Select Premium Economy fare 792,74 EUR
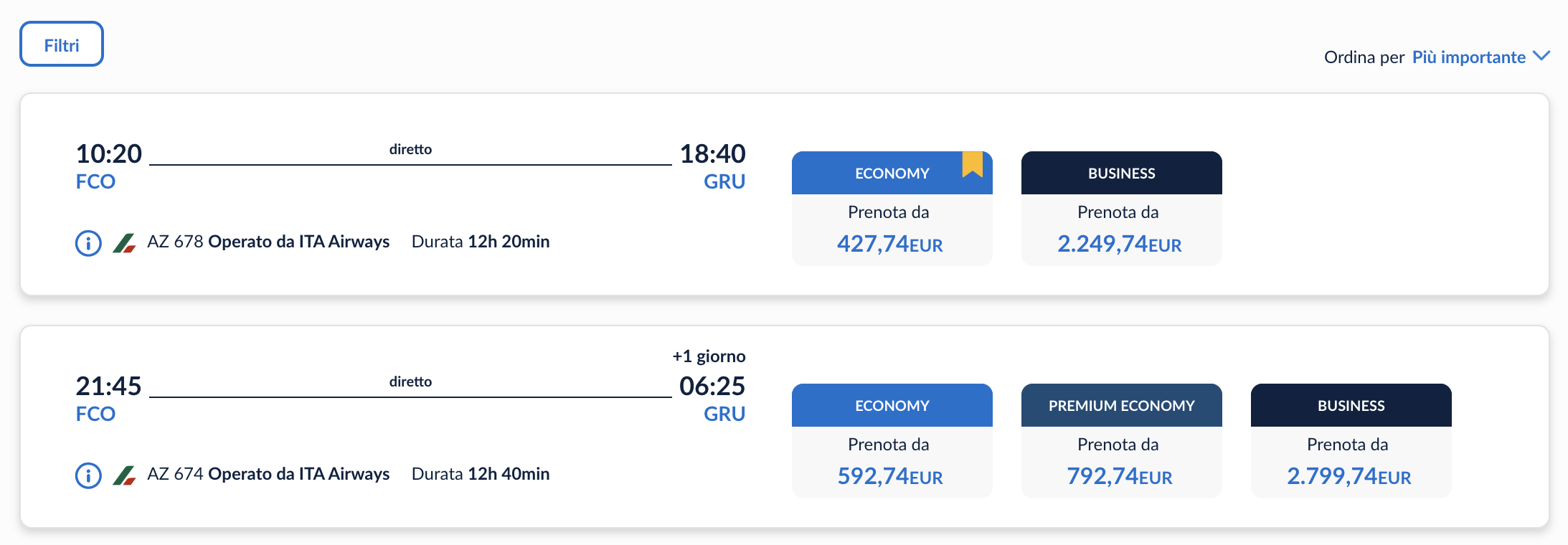Viewport: 1568px width, 545px height. pos(1120,476)
